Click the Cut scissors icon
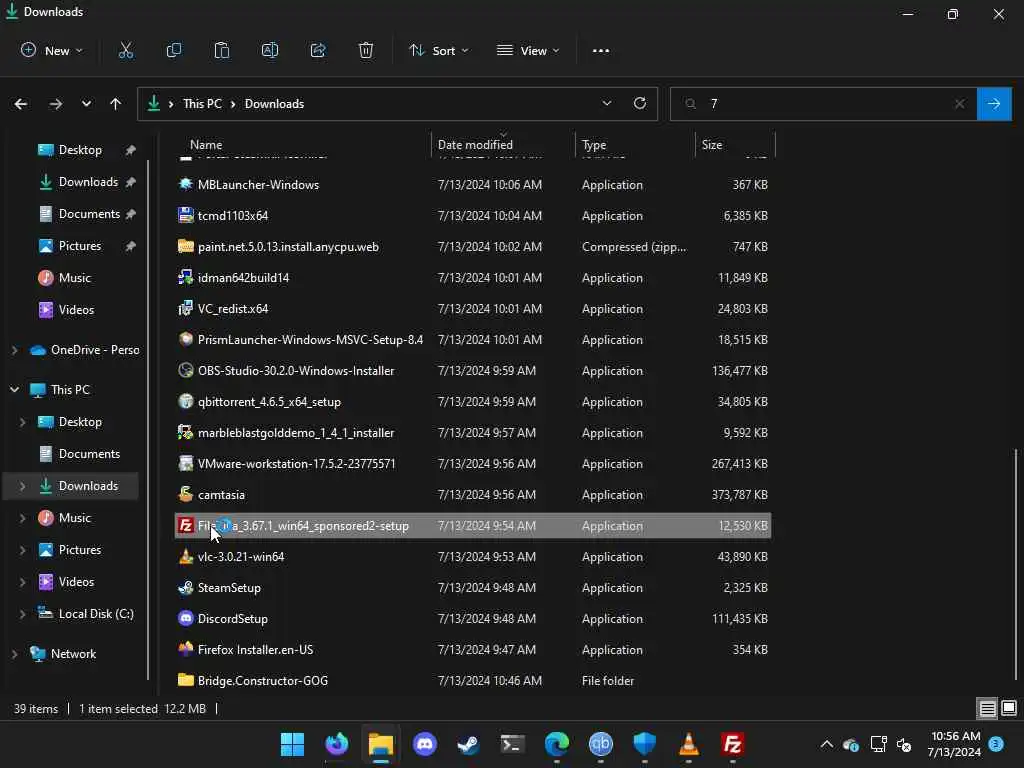 [x=126, y=50]
